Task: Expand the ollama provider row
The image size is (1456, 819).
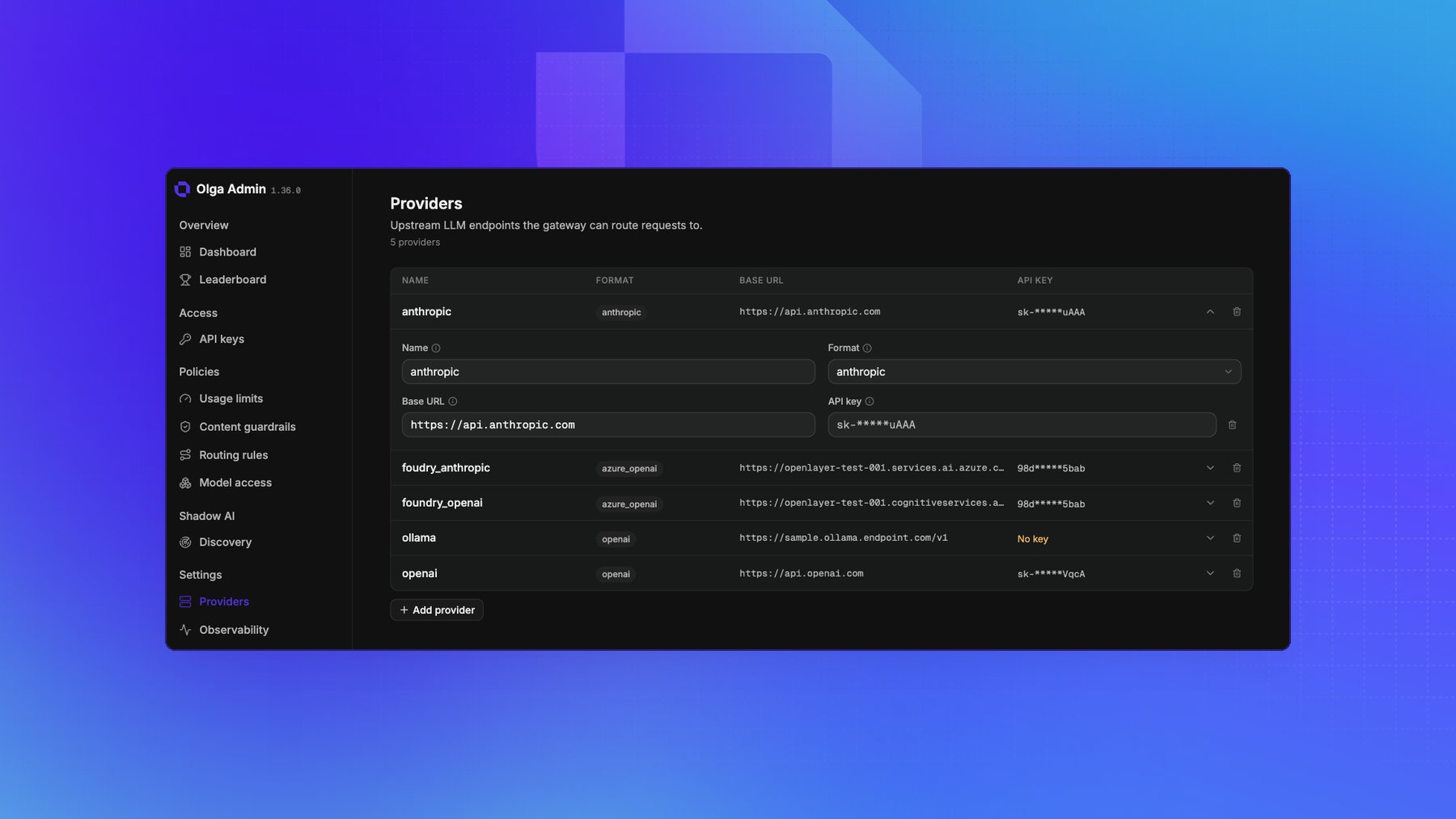Action: coord(1210,538)
